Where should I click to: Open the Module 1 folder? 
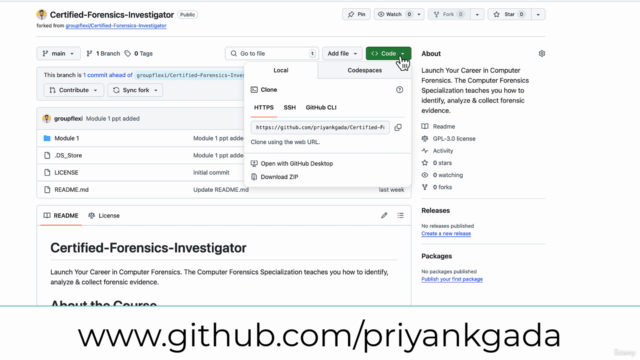(x=67, y=138)
